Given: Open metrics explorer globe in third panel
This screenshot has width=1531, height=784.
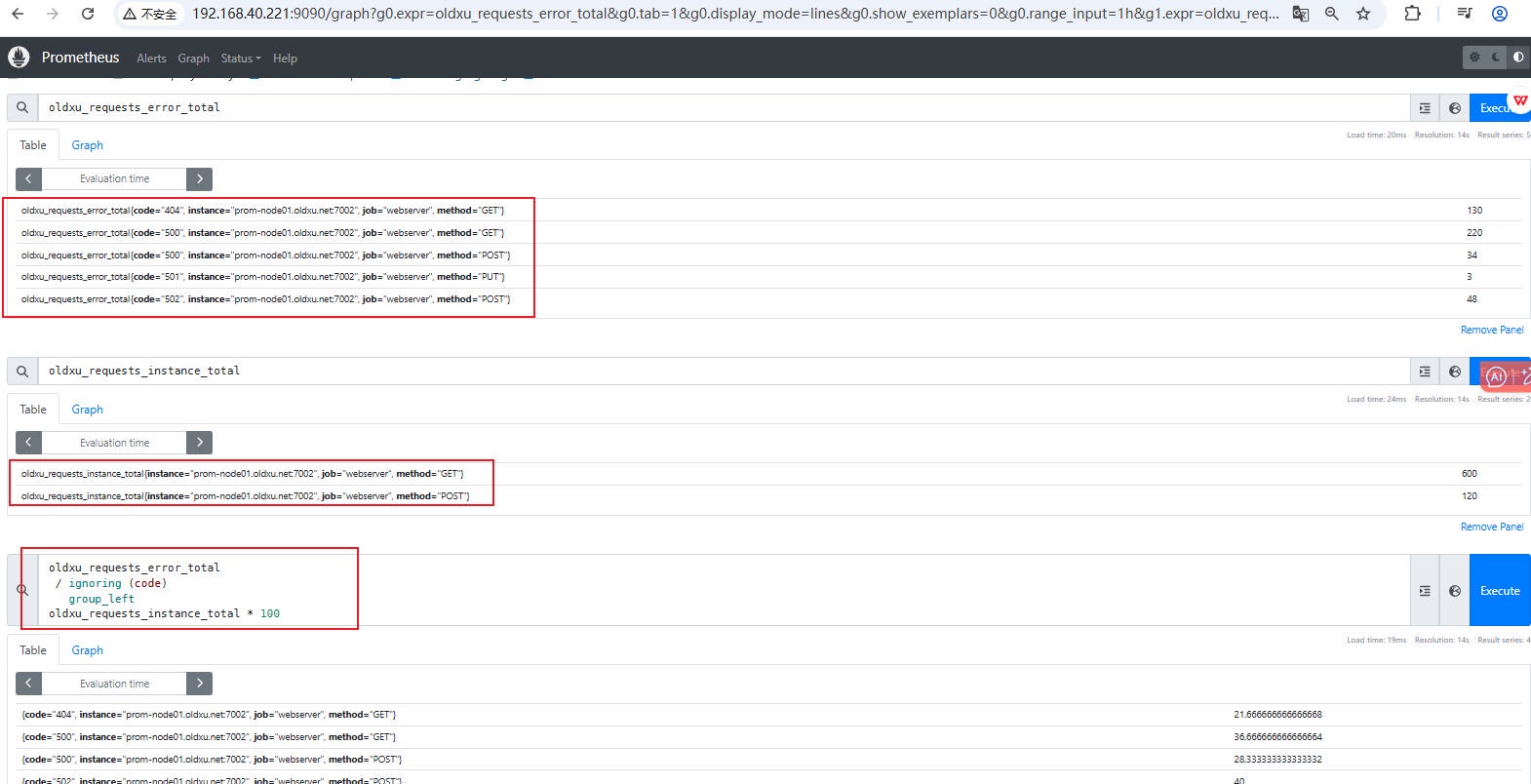Looking at the screenshot, I should pyautogui.click(x=1454, y=591).
